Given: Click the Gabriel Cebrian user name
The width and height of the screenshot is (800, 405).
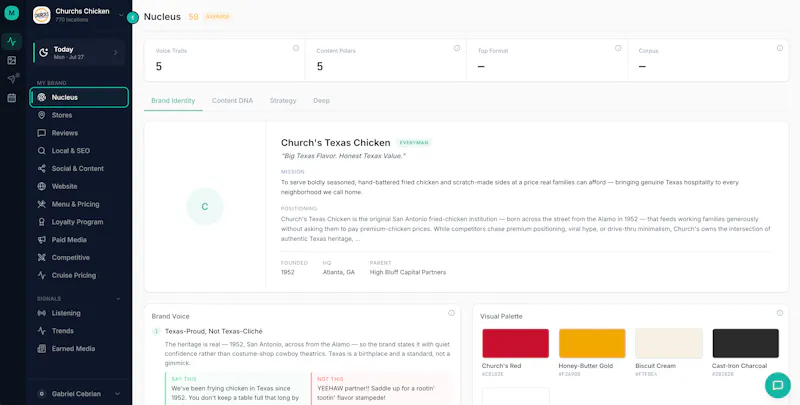Looking at the screenshot, I should coord(76,394).
